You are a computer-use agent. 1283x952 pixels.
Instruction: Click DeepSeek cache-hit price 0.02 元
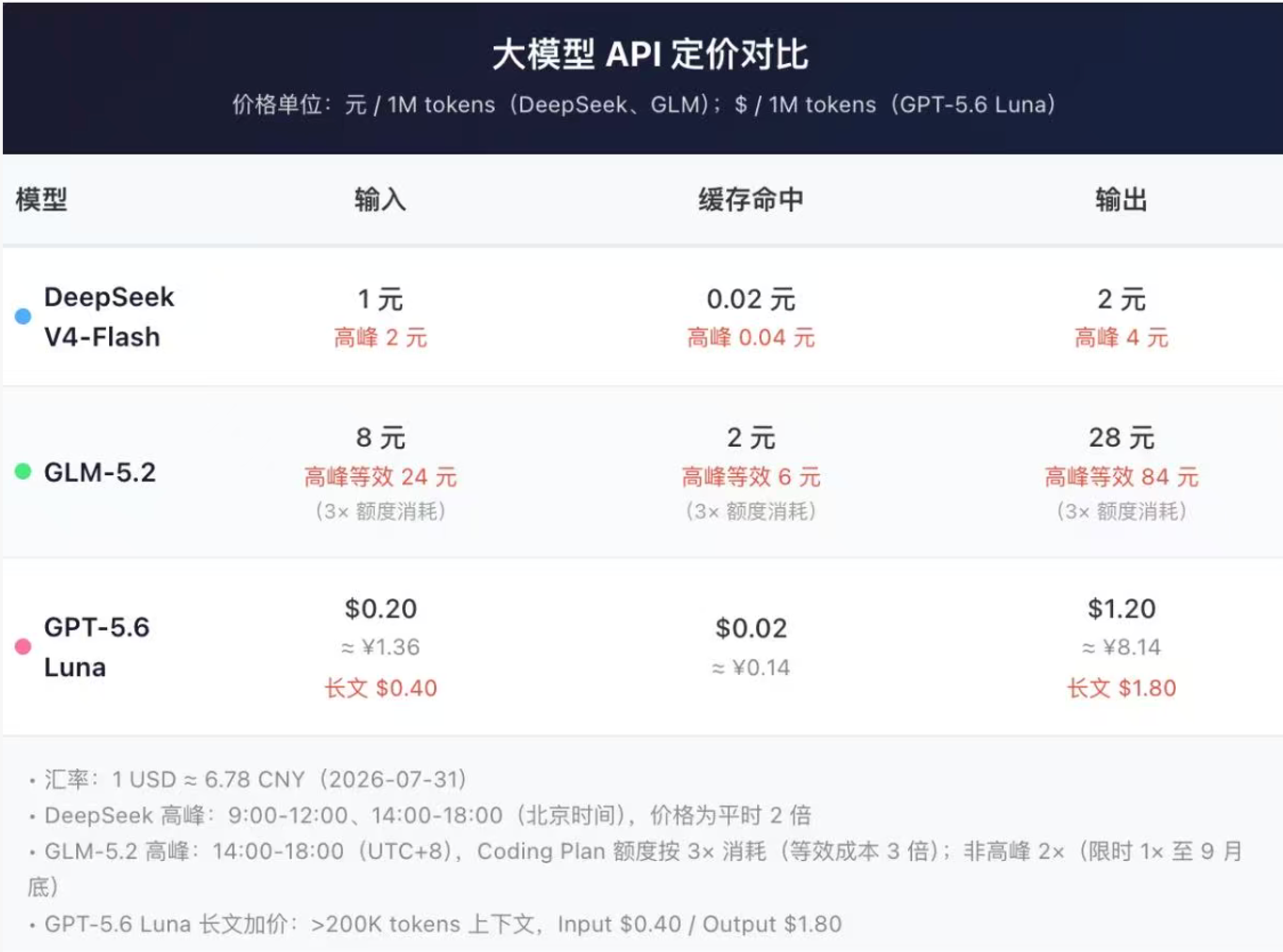coord(750,299)
